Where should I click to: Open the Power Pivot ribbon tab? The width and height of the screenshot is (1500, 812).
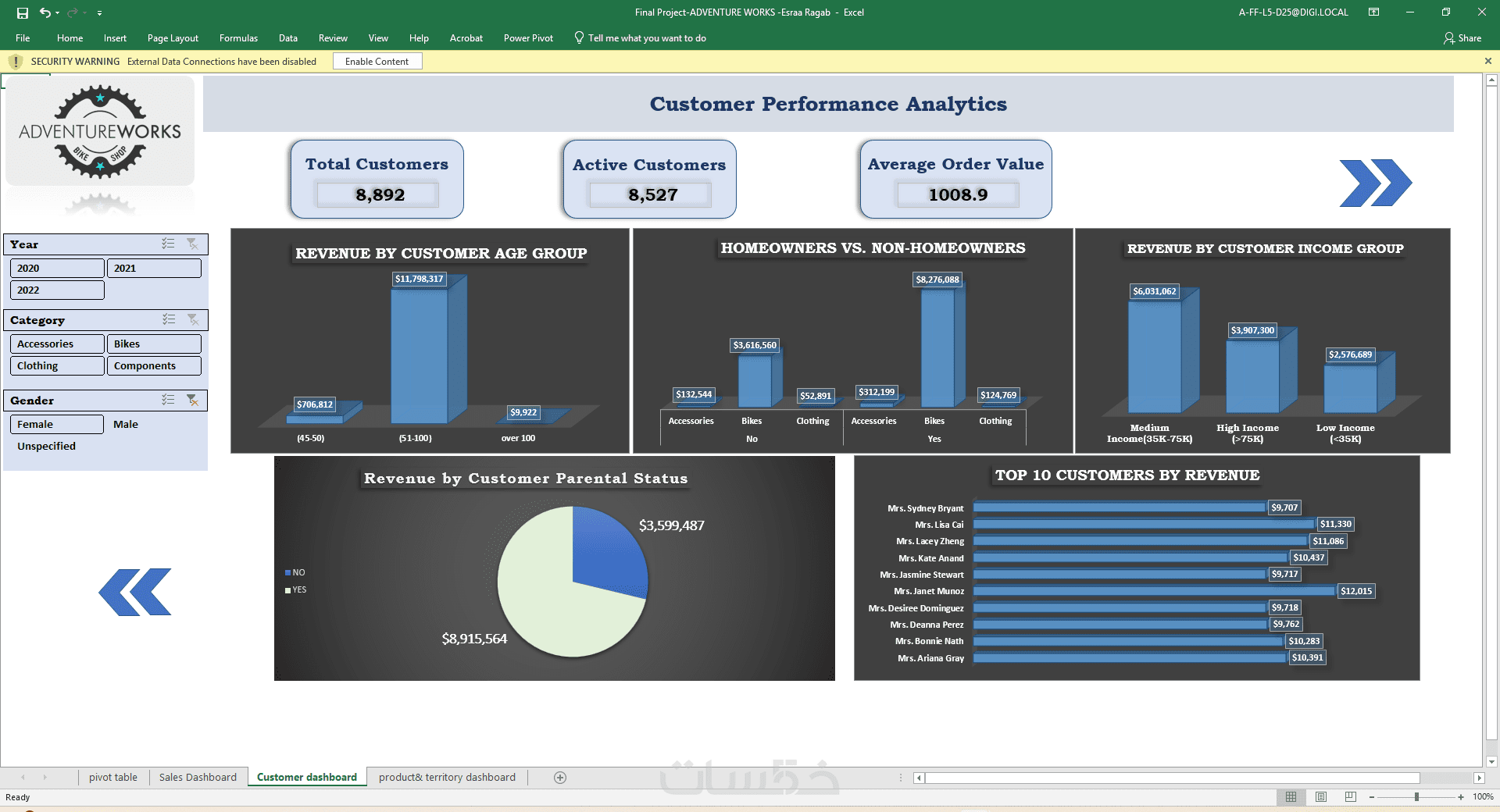tap(528, 38)
